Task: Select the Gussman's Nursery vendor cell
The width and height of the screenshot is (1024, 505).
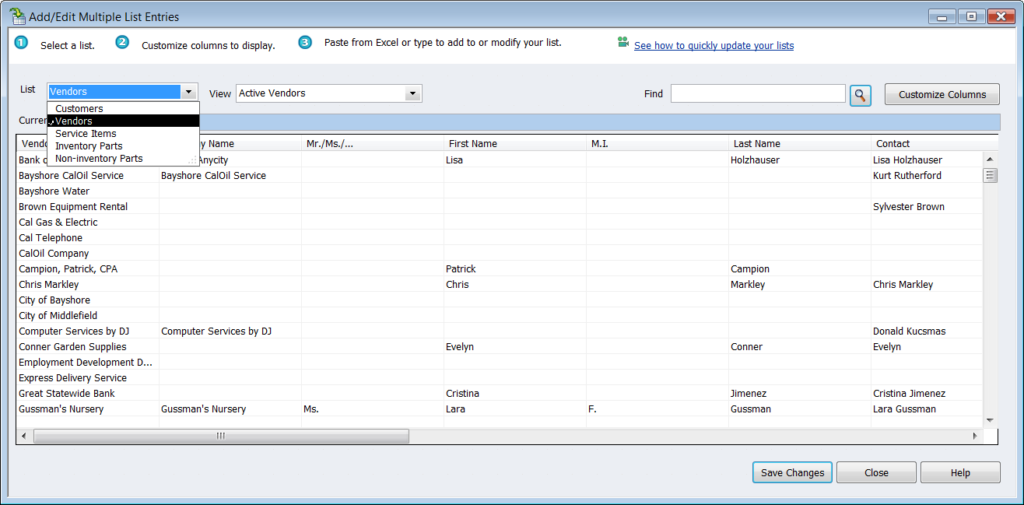Action: (61, 409)
